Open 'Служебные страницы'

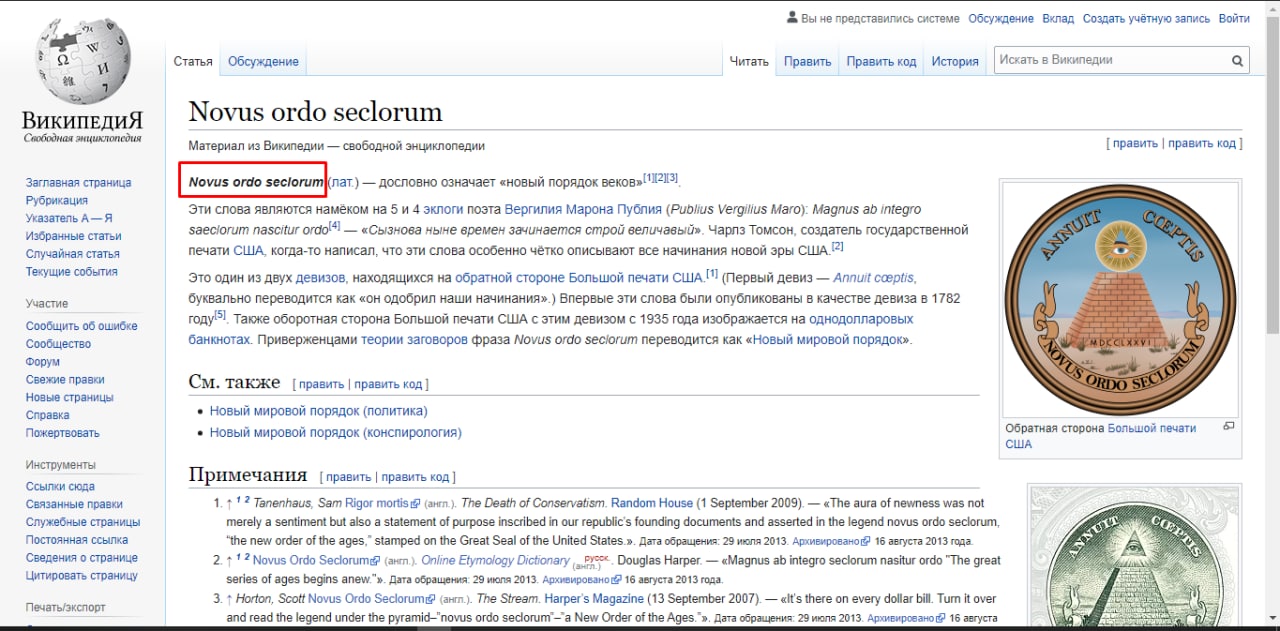click(x=83, y=522)
